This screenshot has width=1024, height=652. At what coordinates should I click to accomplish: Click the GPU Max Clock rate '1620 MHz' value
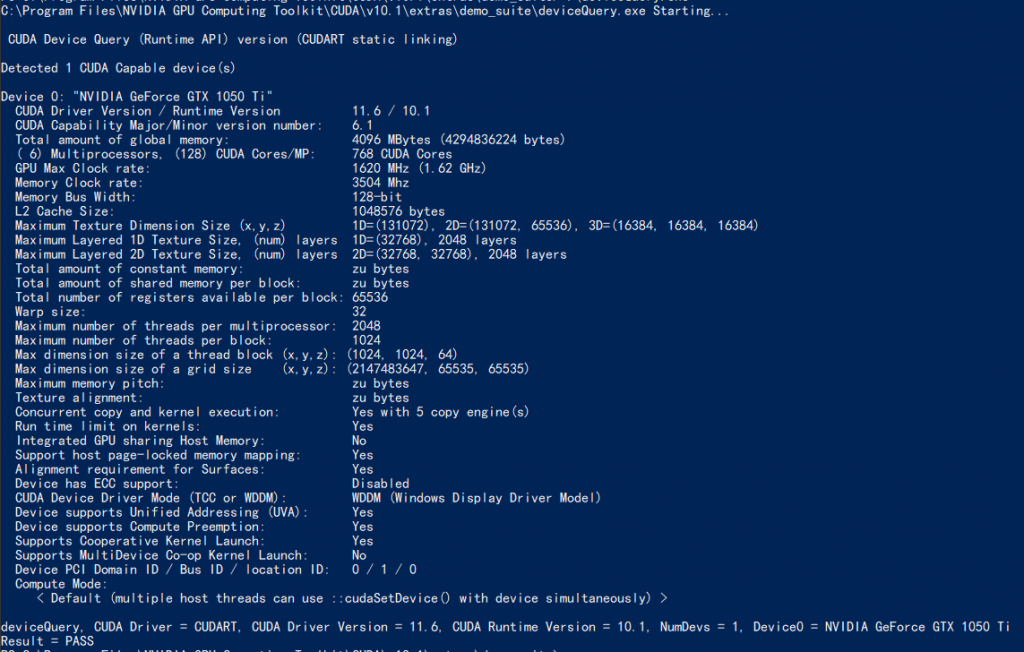[380, 169]
